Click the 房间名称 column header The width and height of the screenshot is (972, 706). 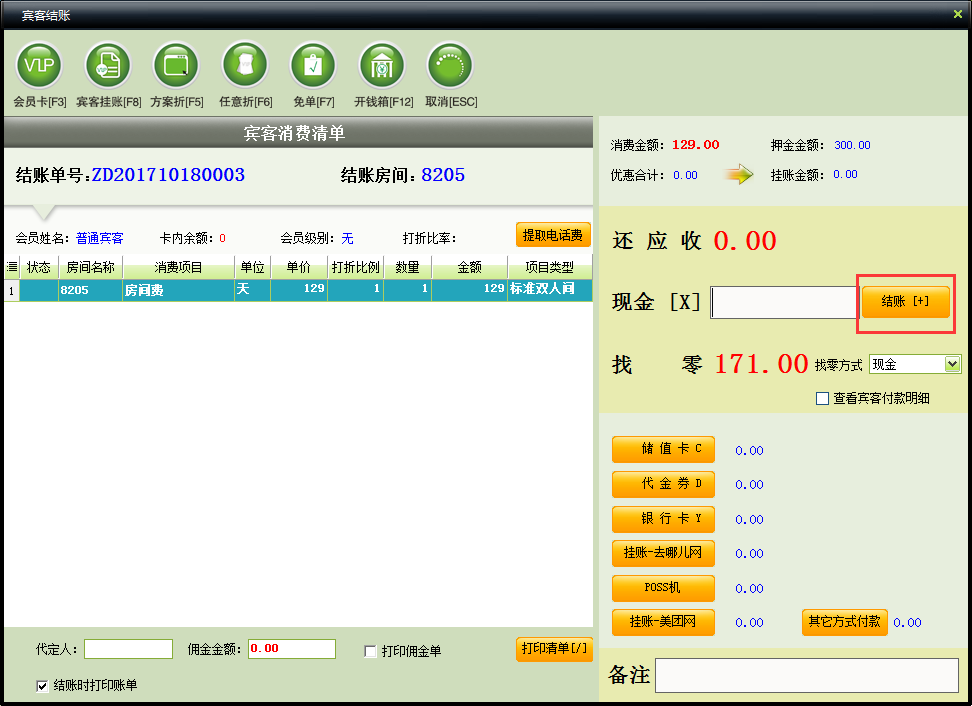pyautogui.click(x=91, y=267)
